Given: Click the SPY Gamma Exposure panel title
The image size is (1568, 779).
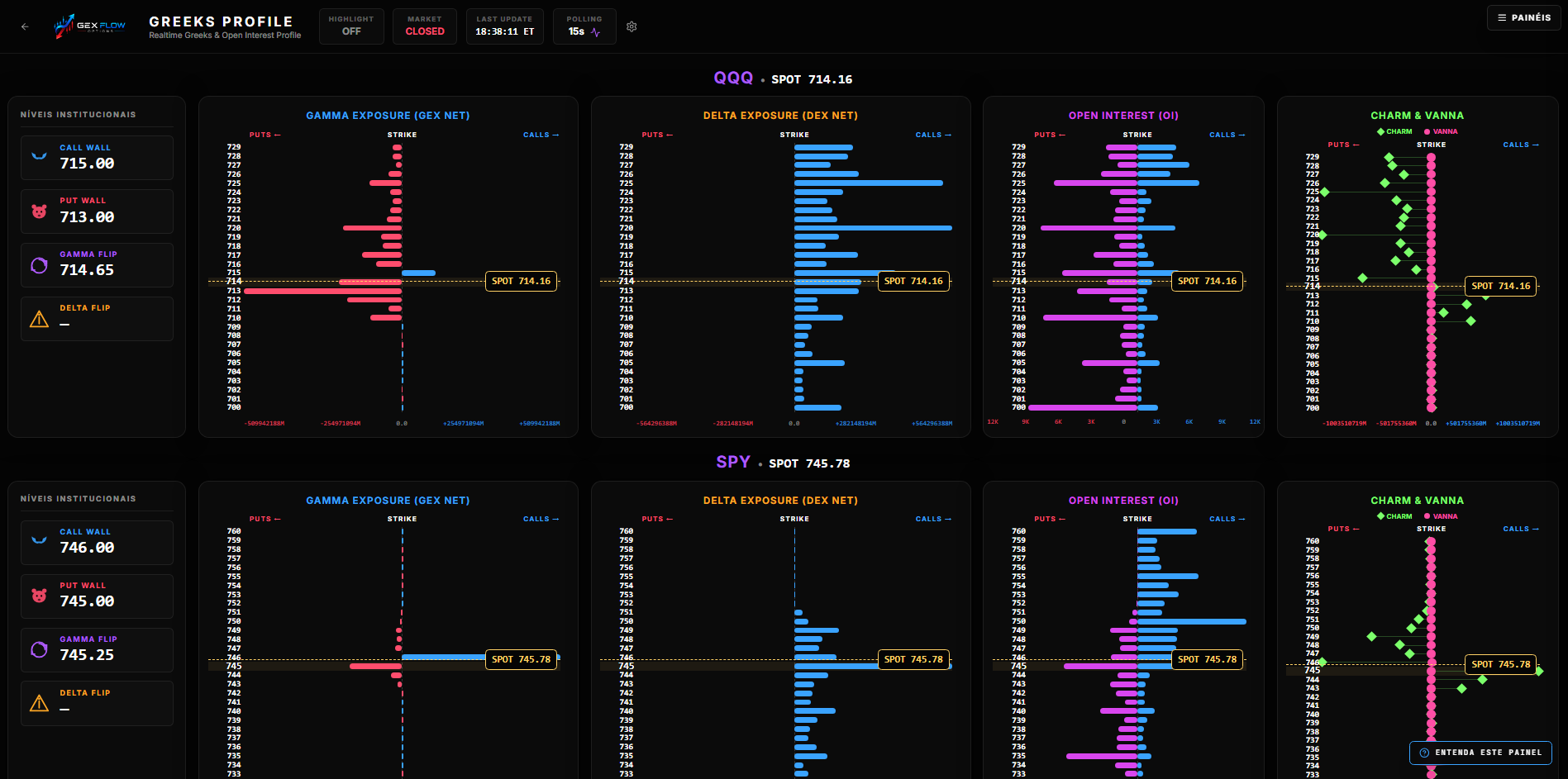Looking at the screenshot, I should pos(388,501).
